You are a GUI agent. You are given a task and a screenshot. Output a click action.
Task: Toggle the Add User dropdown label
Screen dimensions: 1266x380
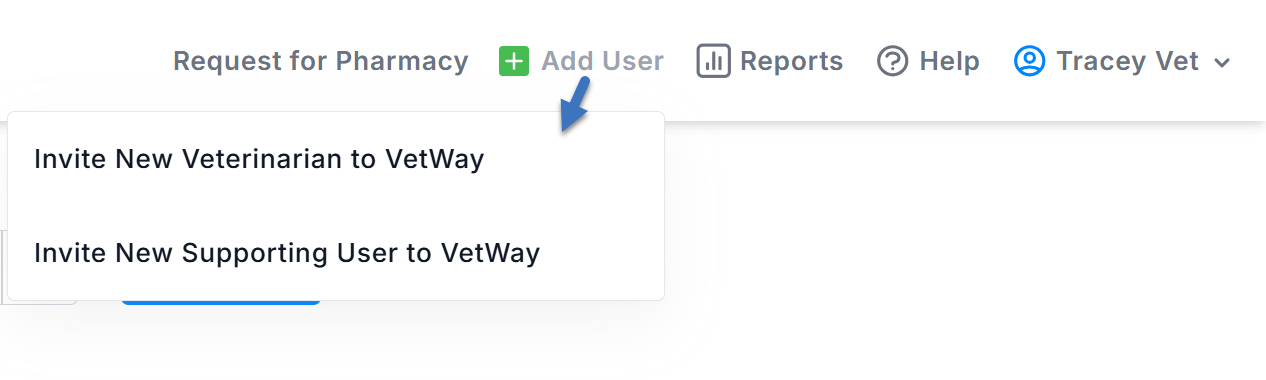coord(602,61)
